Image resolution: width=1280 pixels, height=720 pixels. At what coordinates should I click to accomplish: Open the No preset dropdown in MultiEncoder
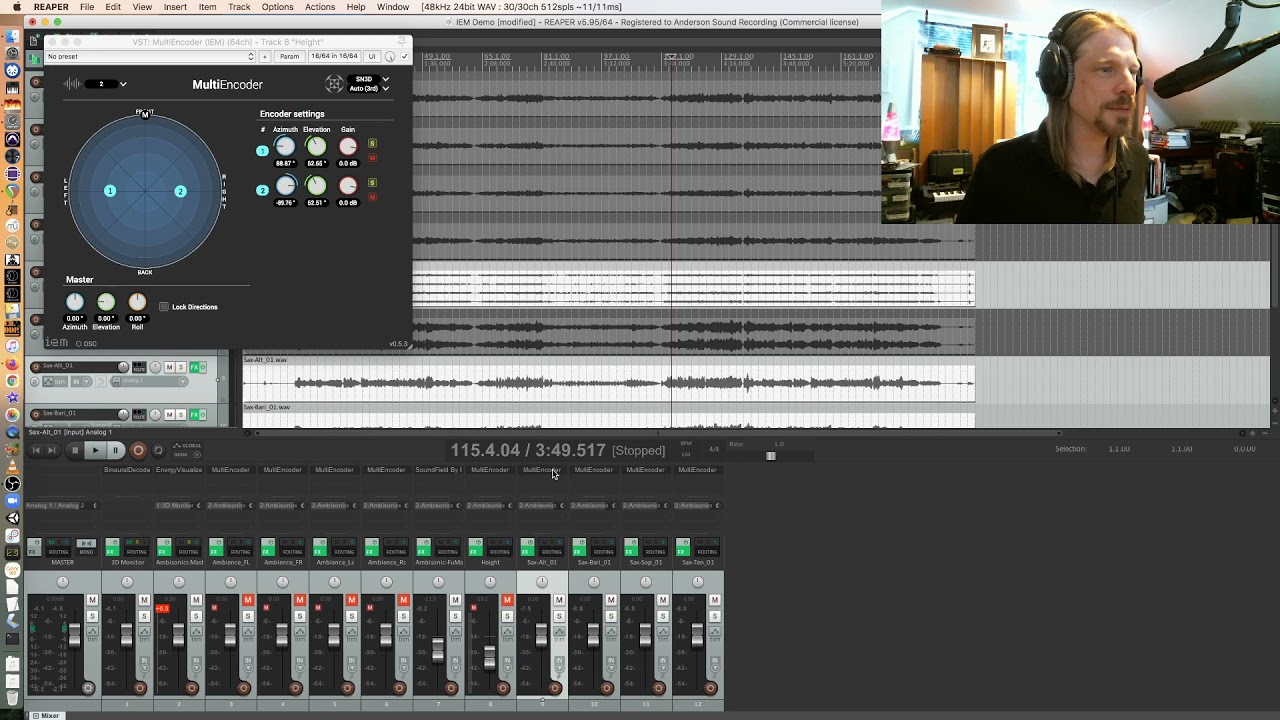[x=150, y=56]
